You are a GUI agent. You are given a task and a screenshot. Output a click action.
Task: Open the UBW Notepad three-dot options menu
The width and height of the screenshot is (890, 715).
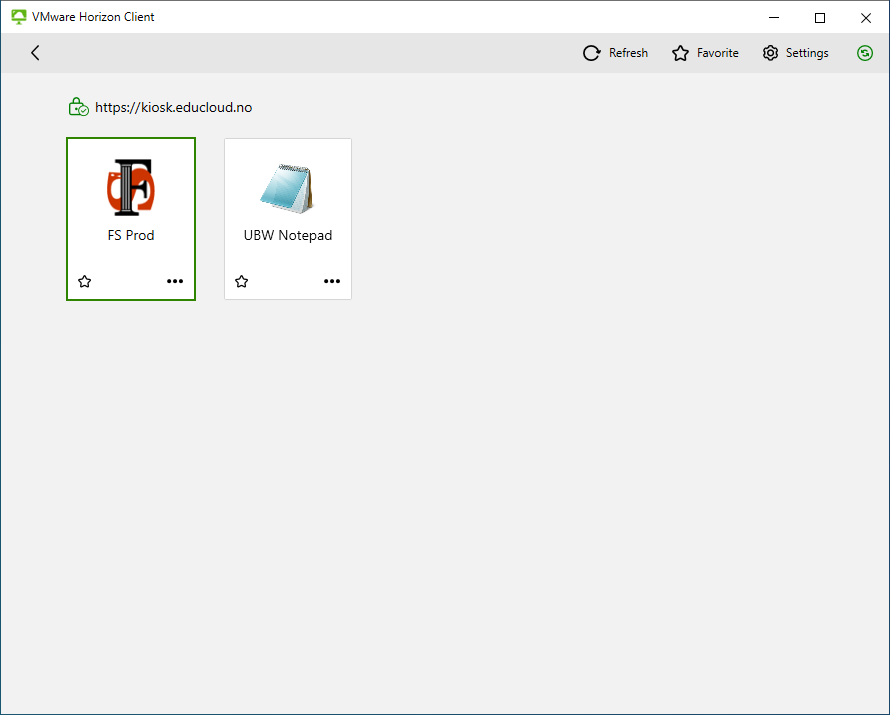[x=332, y=281]
